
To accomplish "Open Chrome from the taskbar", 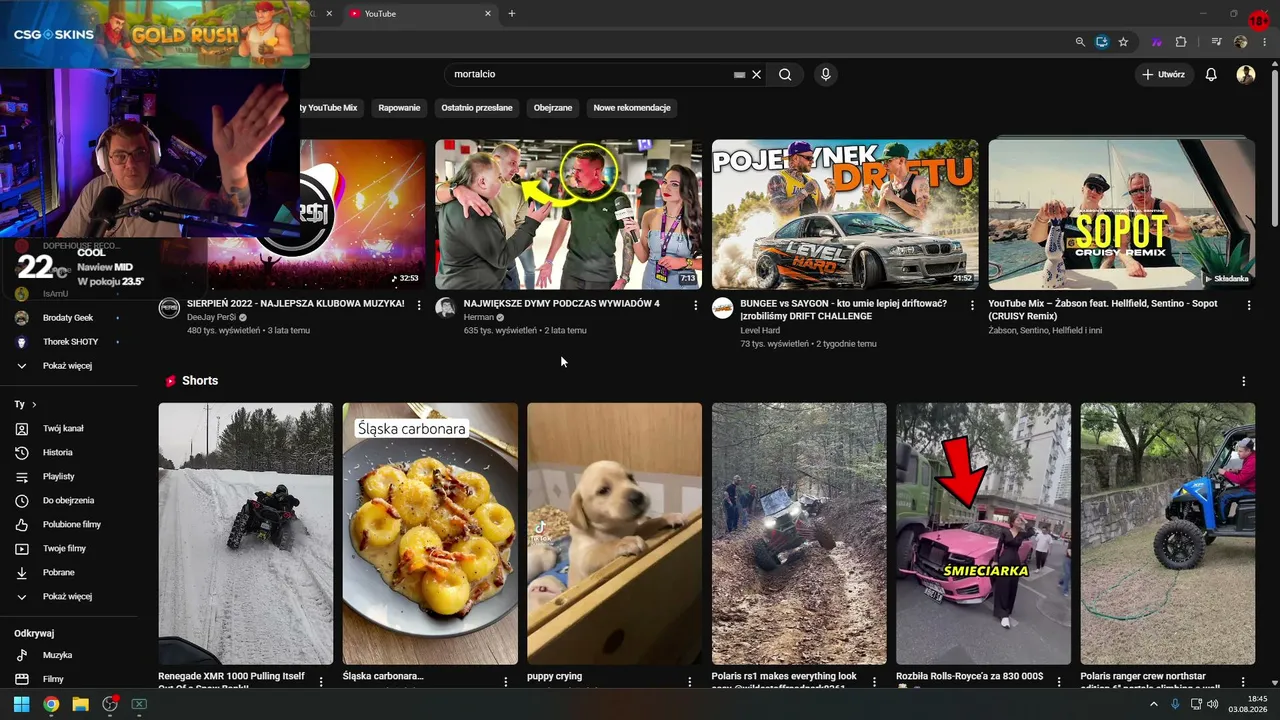I will (51, 704).
